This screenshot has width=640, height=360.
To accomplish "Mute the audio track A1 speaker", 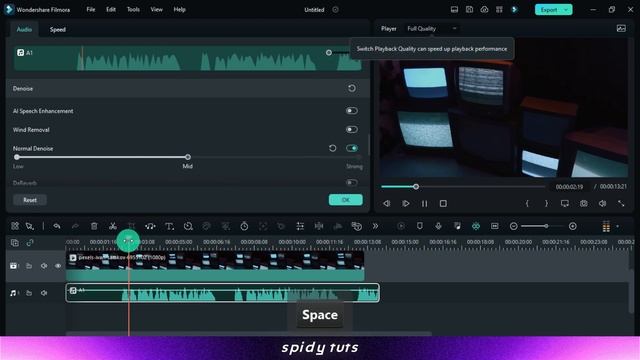I will pos(44,293).
